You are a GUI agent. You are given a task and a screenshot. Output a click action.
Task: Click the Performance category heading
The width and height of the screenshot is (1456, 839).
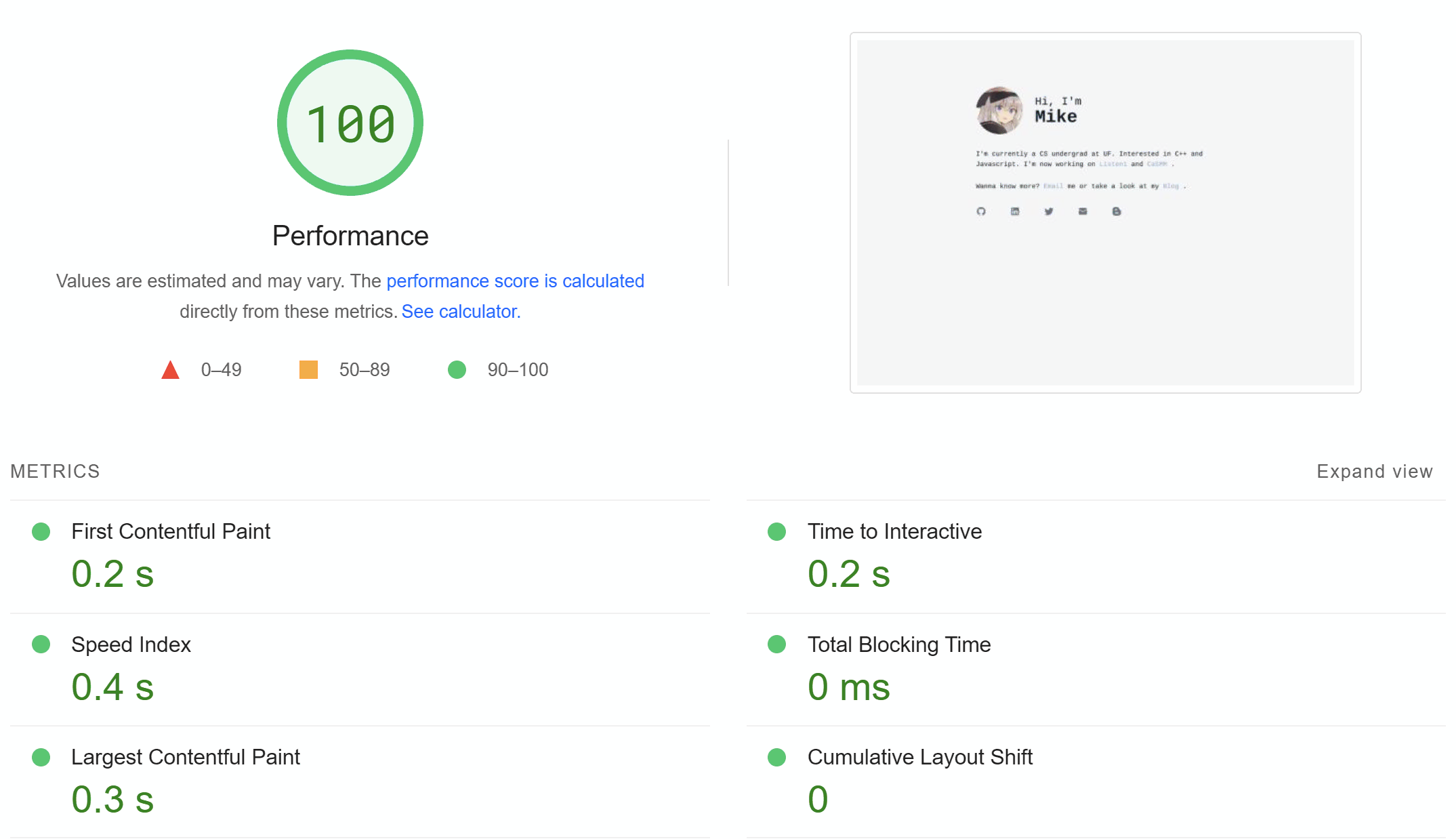[350, 237]
